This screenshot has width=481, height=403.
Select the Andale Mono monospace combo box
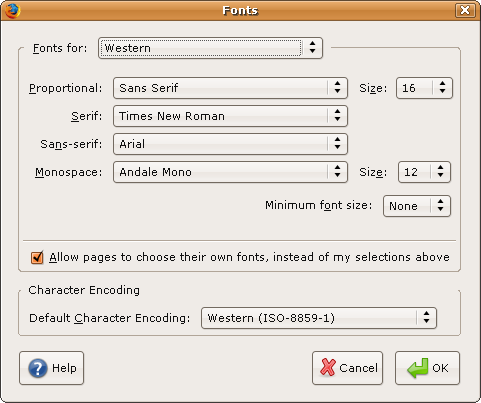[230, 172]
